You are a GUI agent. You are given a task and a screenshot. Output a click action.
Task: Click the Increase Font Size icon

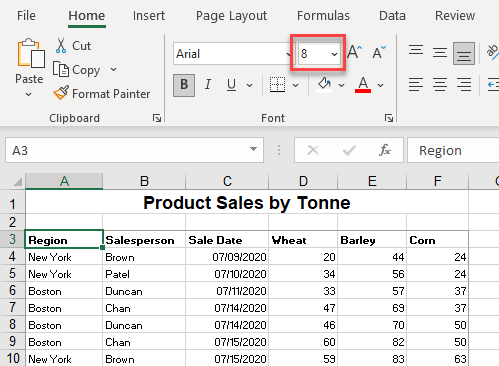(354, 52)
